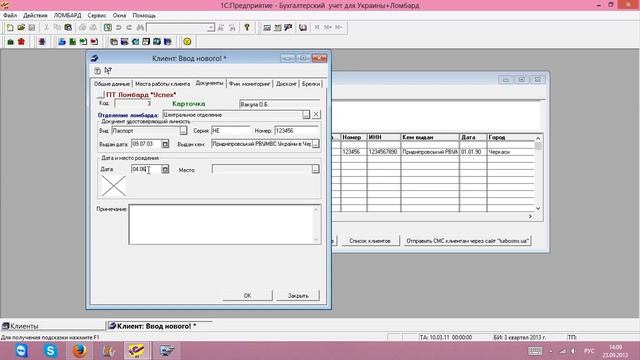
Task: Switch to Общие данные tab
Action: [112, 84]
